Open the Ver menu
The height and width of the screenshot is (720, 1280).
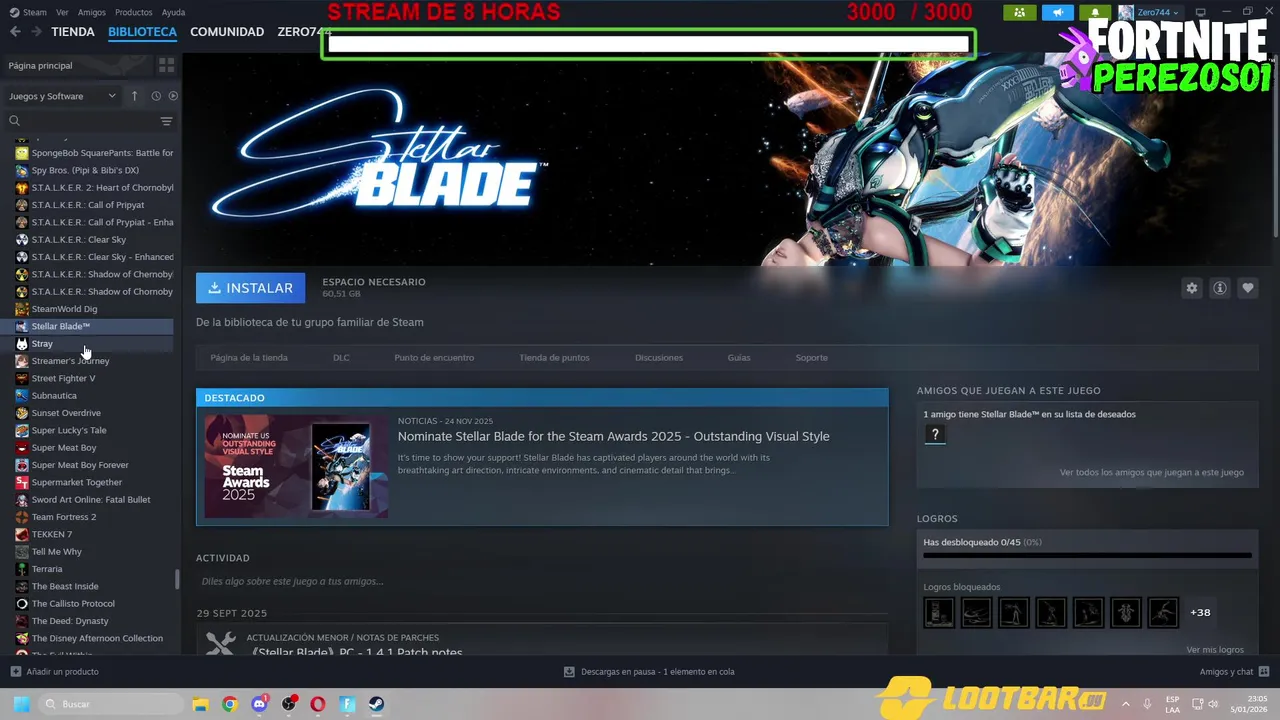(x=63, y=12)
